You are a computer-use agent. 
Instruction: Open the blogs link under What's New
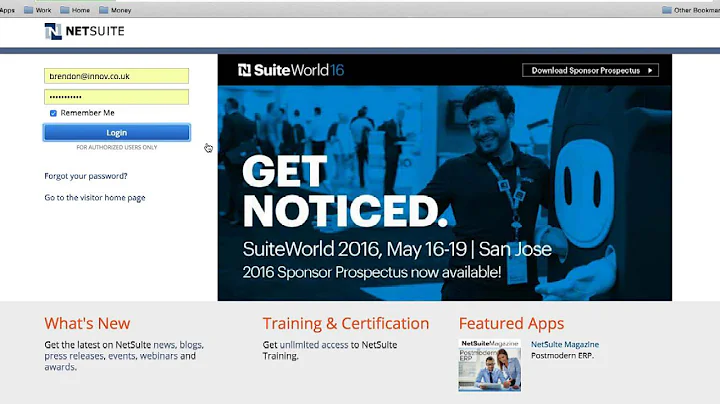[x=191, y=345]
